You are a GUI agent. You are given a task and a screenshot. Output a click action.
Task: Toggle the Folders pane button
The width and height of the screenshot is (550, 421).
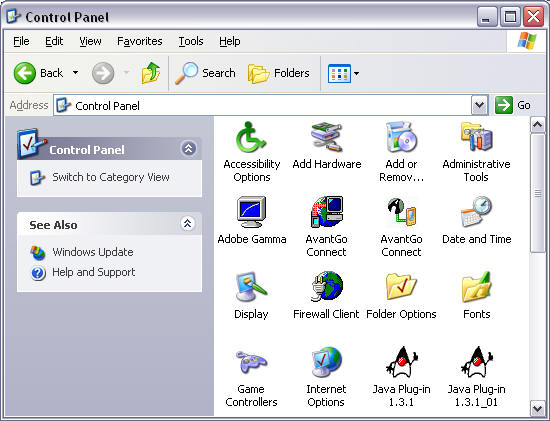[279, 73]
